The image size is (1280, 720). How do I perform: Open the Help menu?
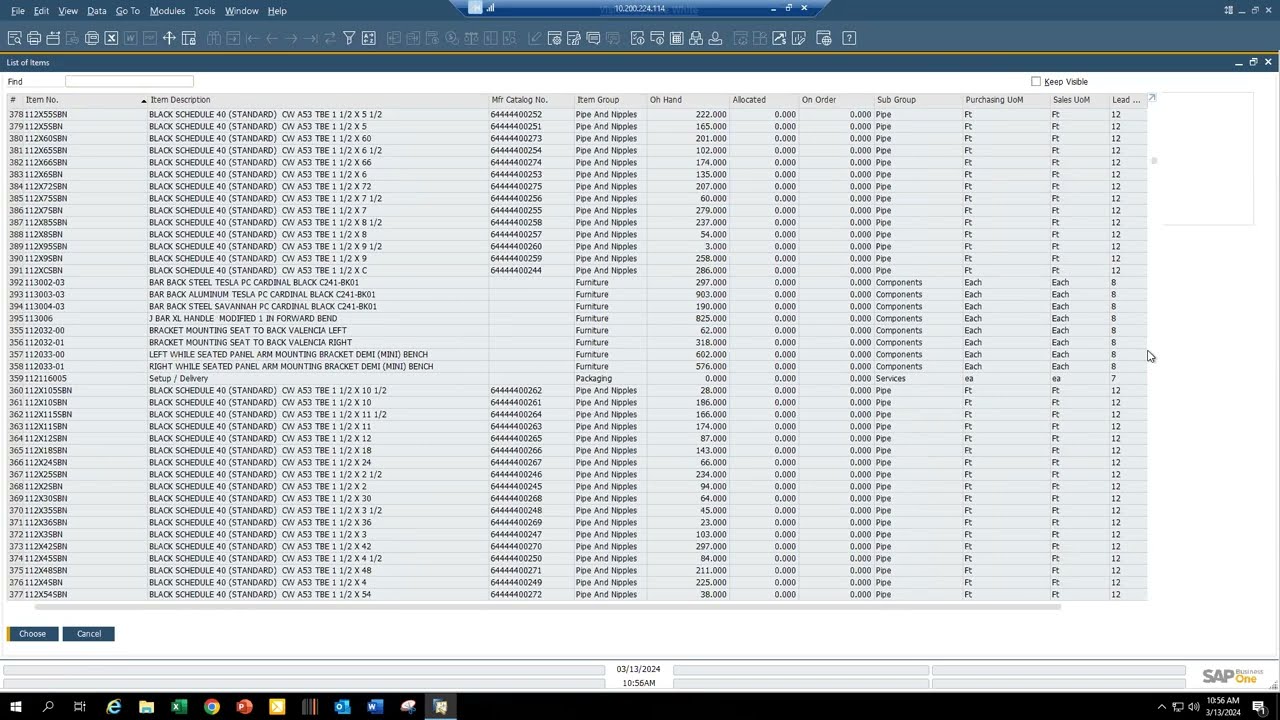277,11
